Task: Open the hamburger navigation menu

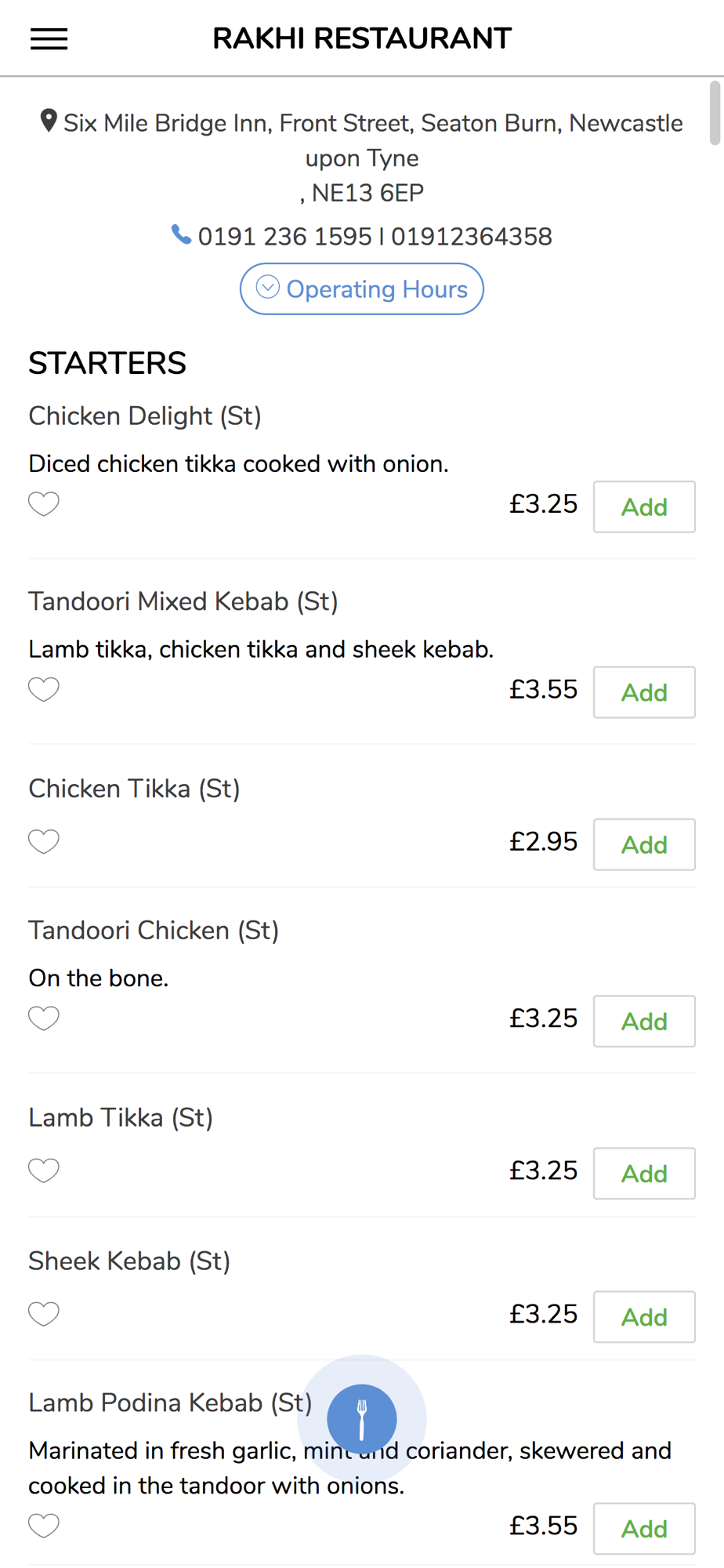Action: pos(49,38)
